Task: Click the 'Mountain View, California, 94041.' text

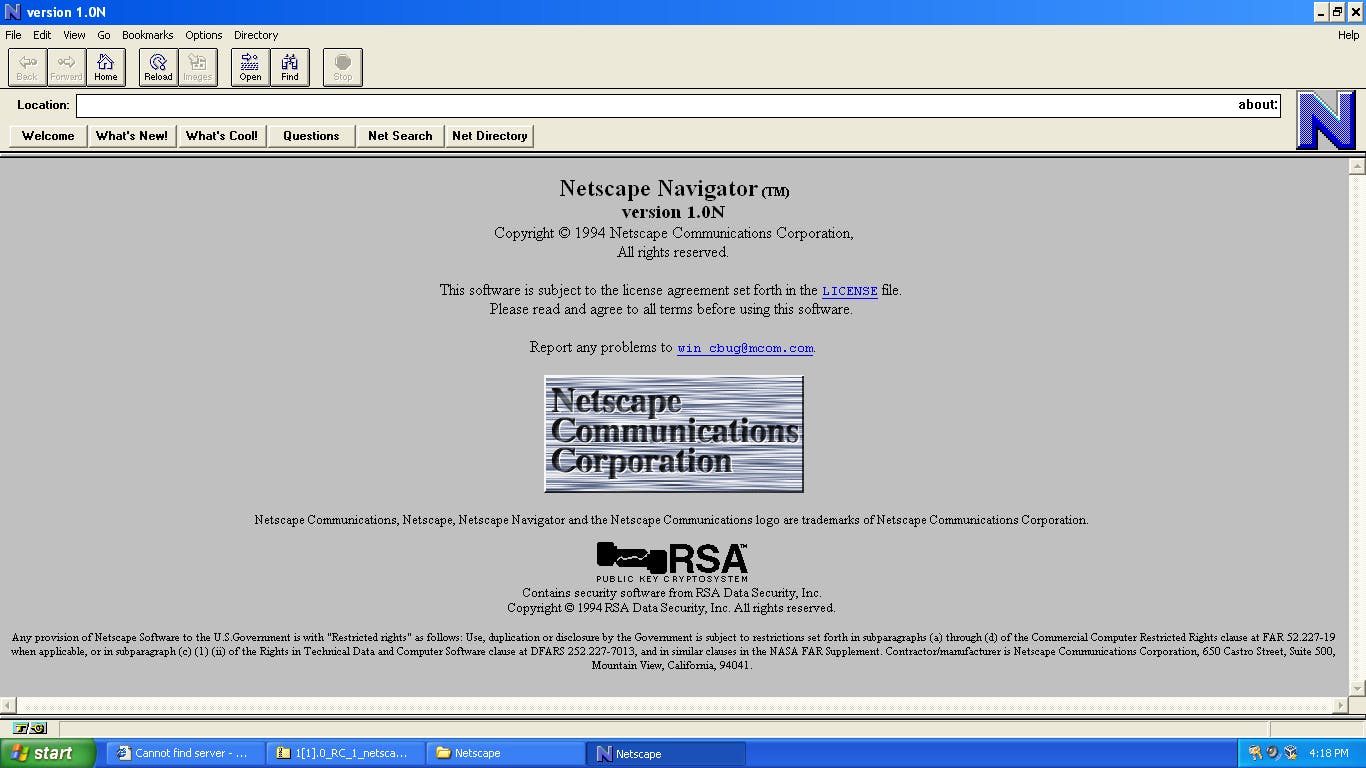Action: (672, 666)
